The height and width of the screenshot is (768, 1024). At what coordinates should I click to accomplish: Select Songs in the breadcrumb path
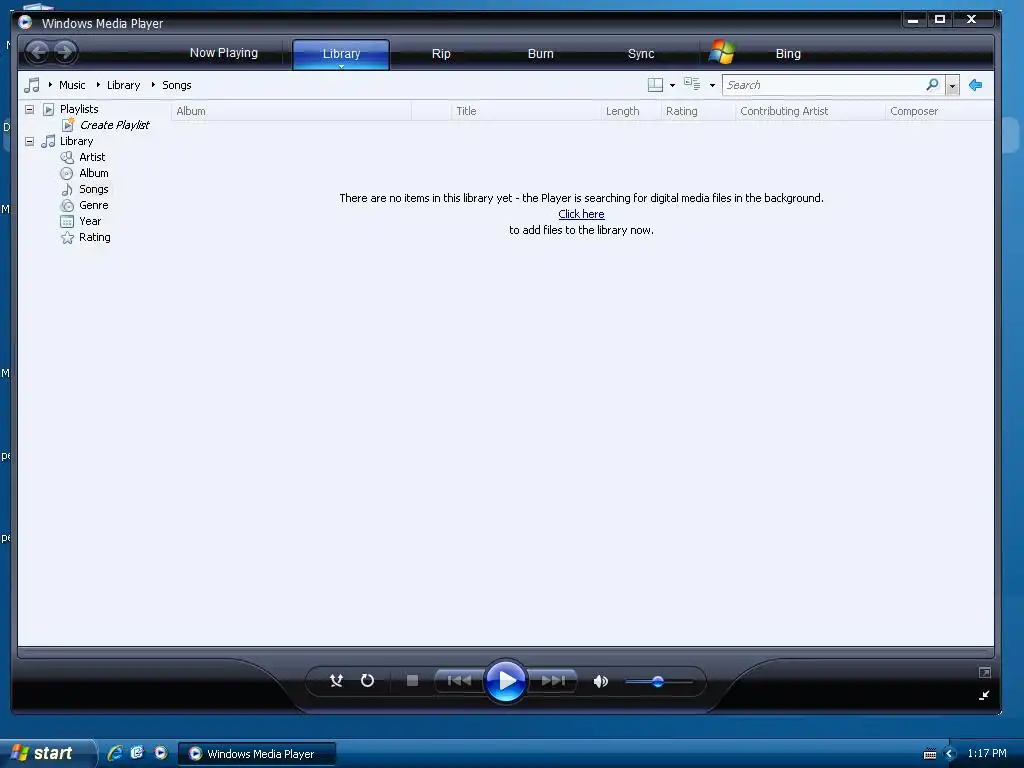[176, 85]
